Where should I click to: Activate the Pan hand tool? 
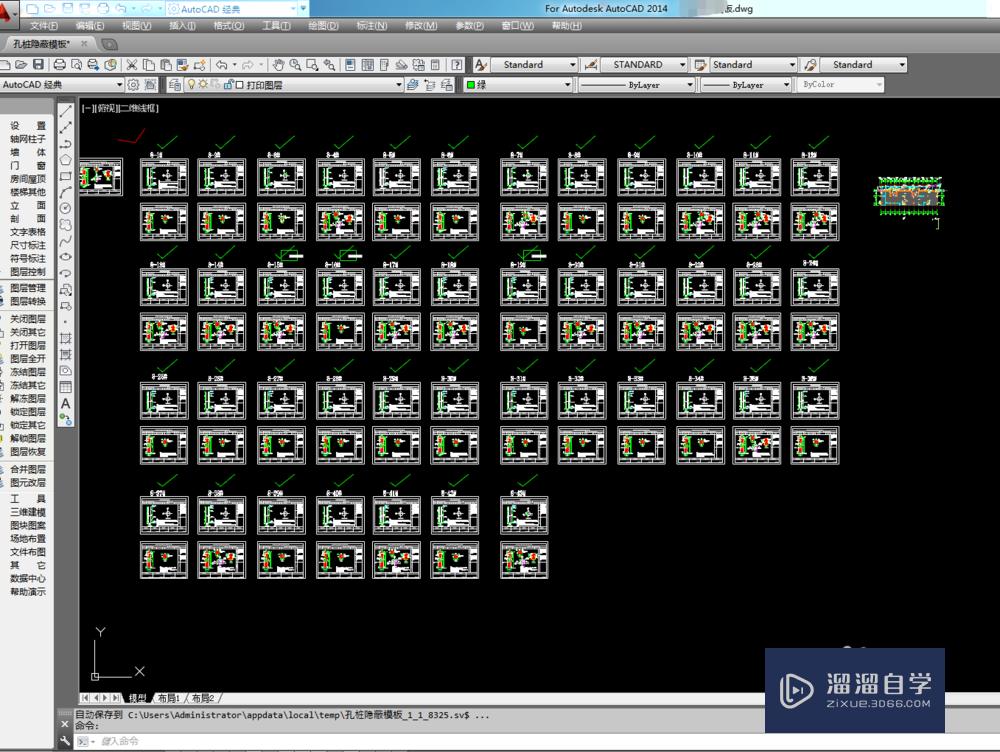pos(278,64)
